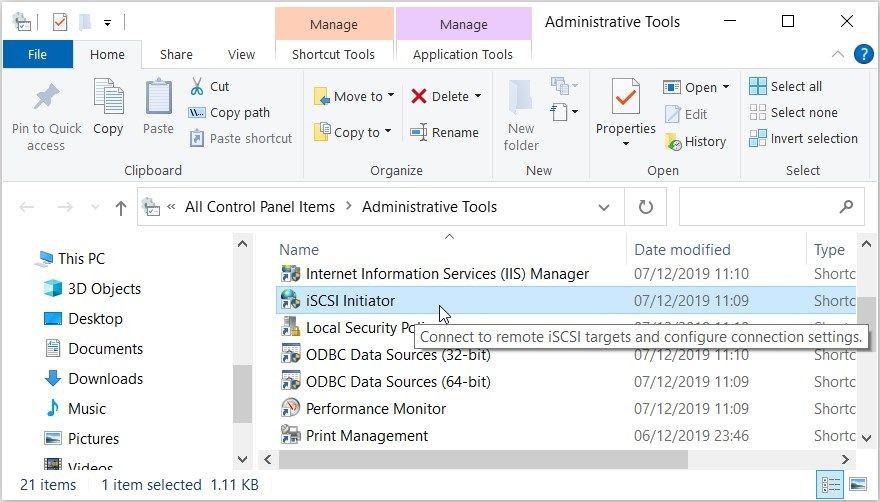Sort by the Name column header

[x=299, y=249]
